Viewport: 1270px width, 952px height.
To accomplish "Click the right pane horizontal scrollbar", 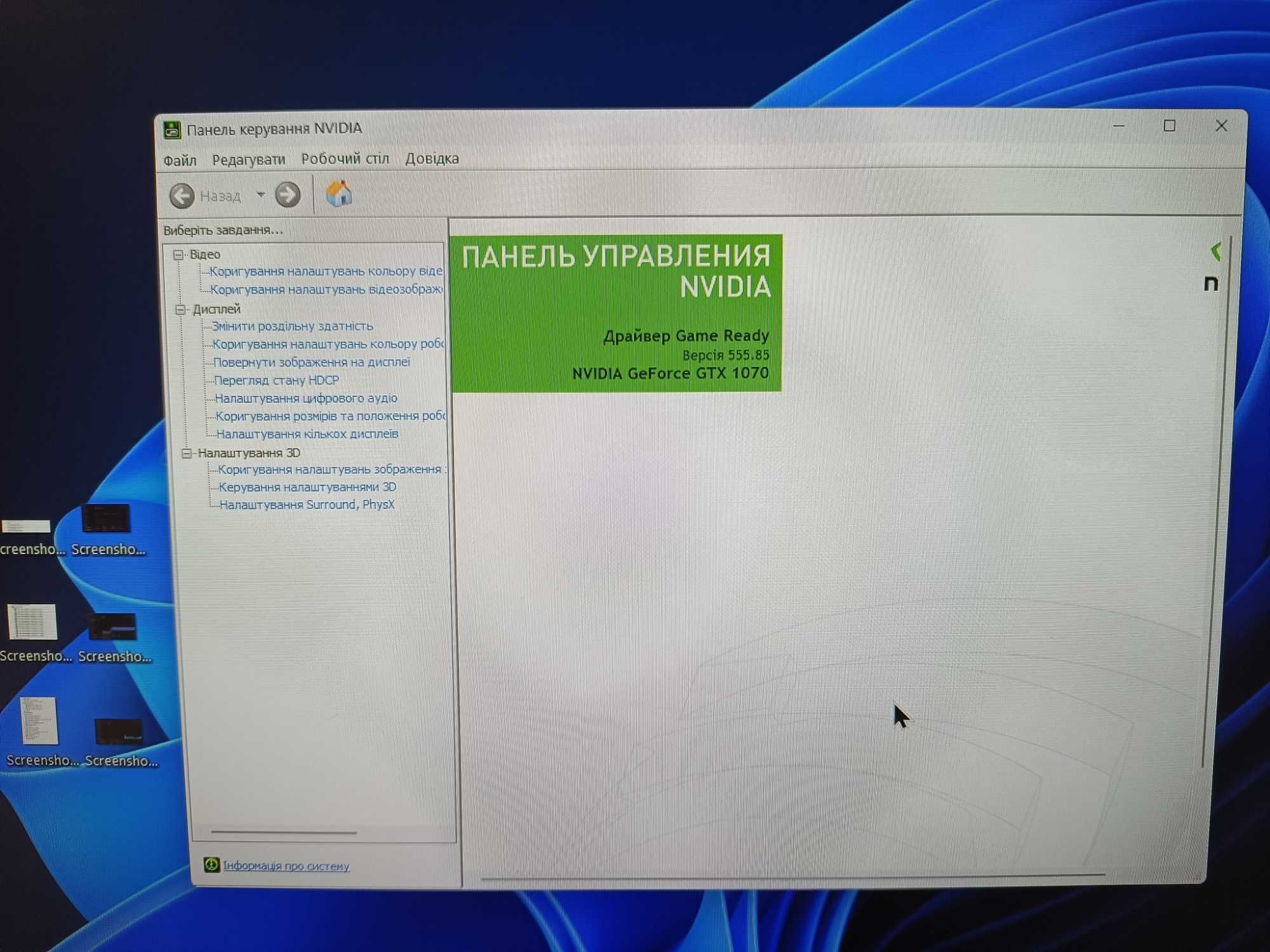I will (792, 877).
